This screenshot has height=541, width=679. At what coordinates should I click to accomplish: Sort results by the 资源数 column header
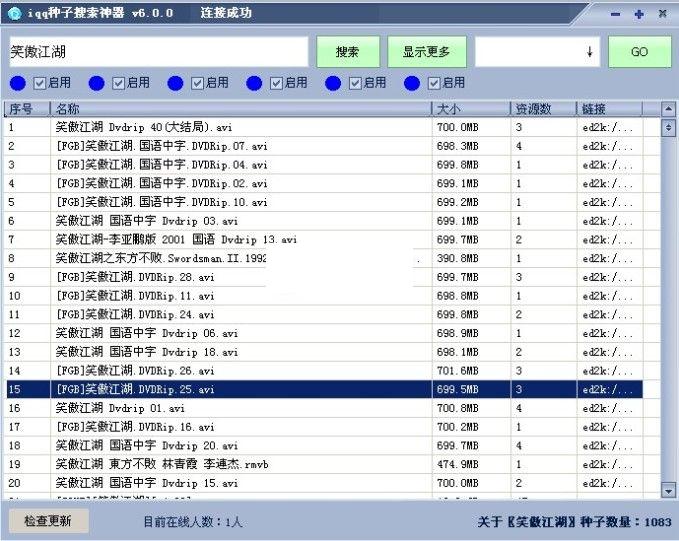coord(543,108)
